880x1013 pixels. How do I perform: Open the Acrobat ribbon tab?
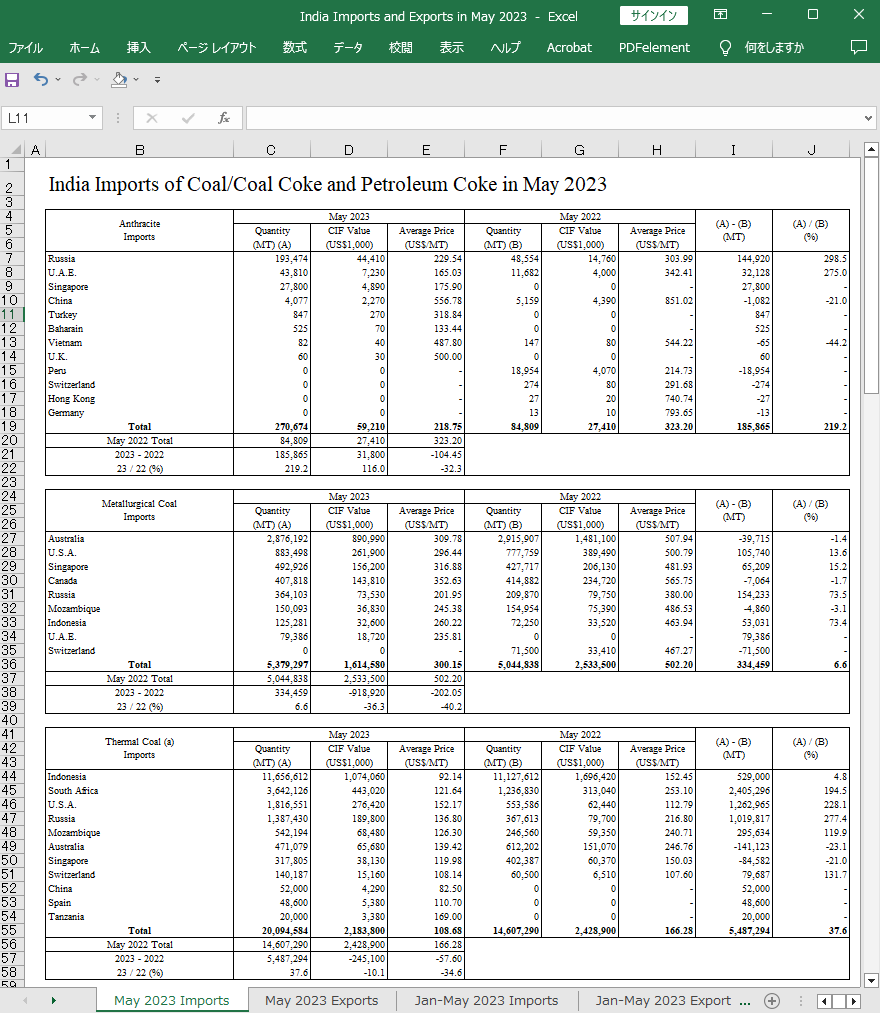(x=569, y=48)
